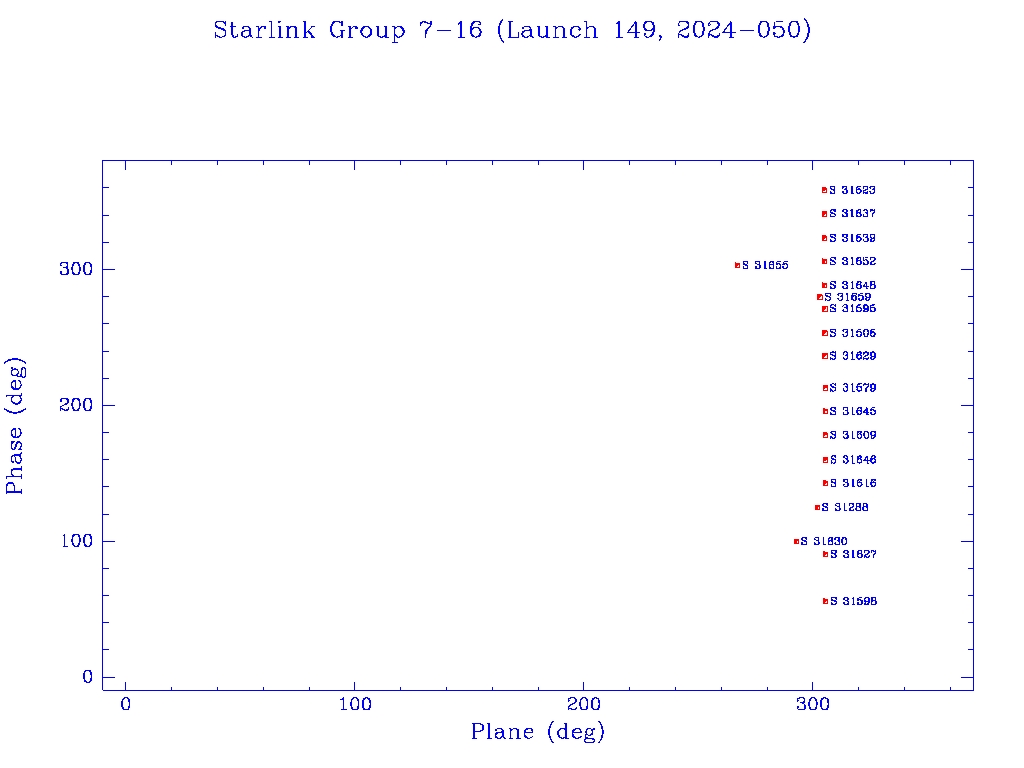This screenshot has height=768, width=1024.
Task: Click the 'Plane (deg)' x-axis title
Action: click(x=537, y=731)
